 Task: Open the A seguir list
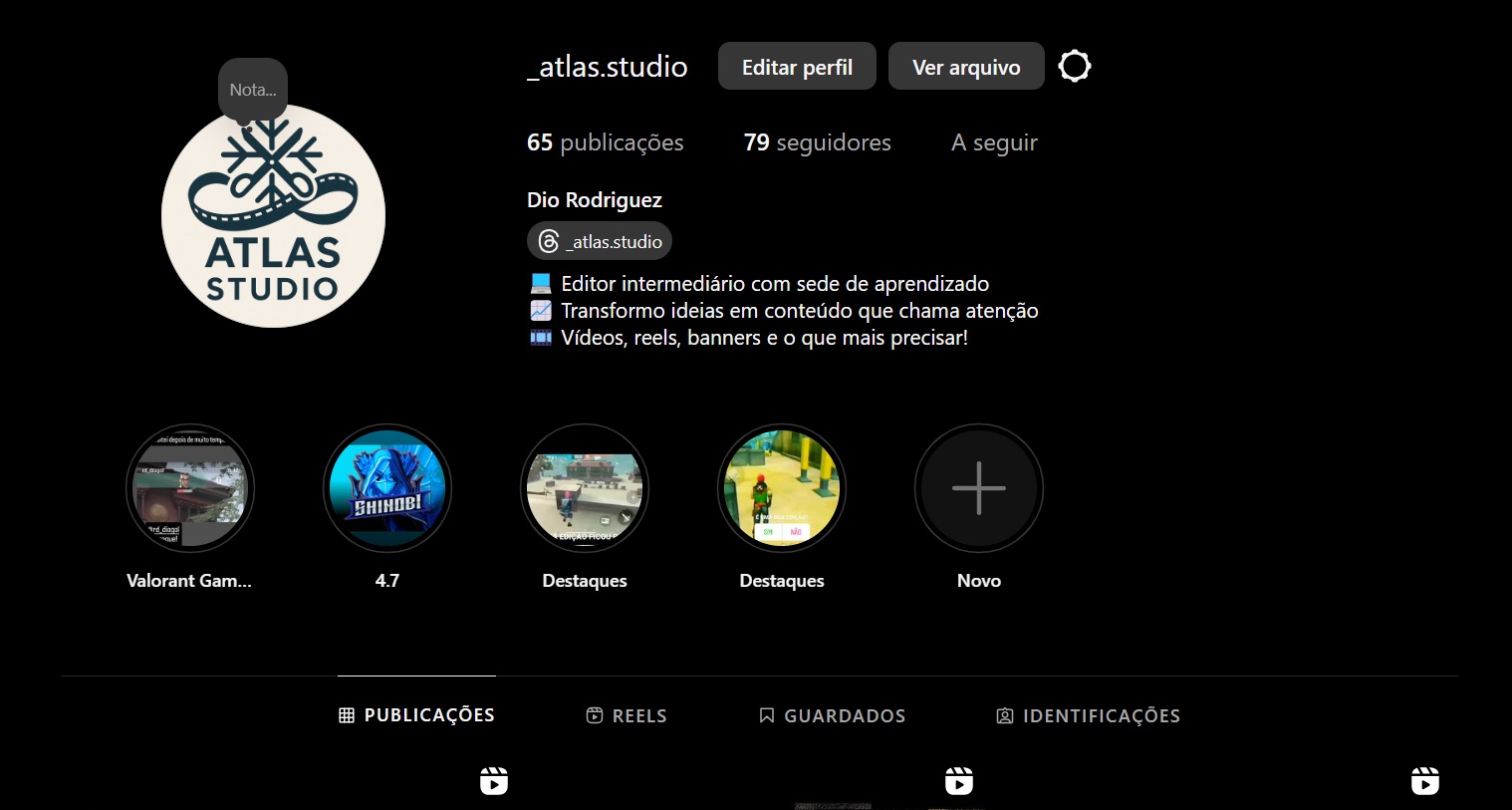pos(994,142)
